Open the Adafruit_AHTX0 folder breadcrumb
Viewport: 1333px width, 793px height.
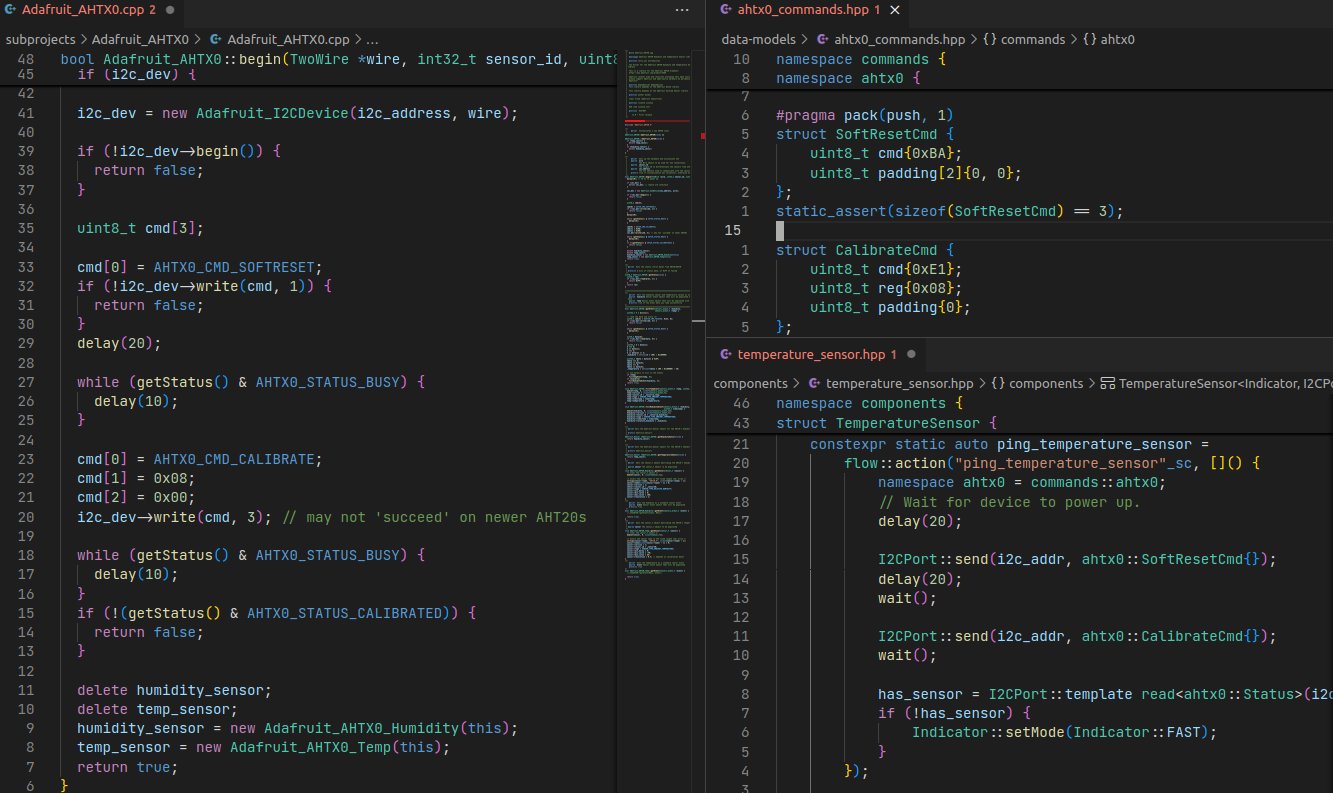click(x=140, y=40)
